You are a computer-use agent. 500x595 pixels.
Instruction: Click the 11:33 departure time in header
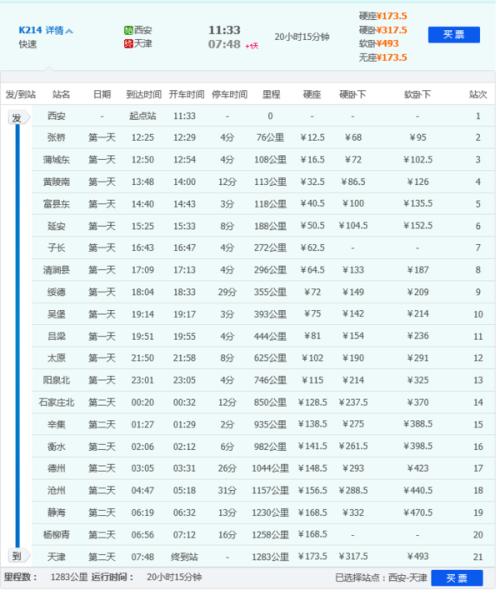pyautogui.click(x=224, y=30)
